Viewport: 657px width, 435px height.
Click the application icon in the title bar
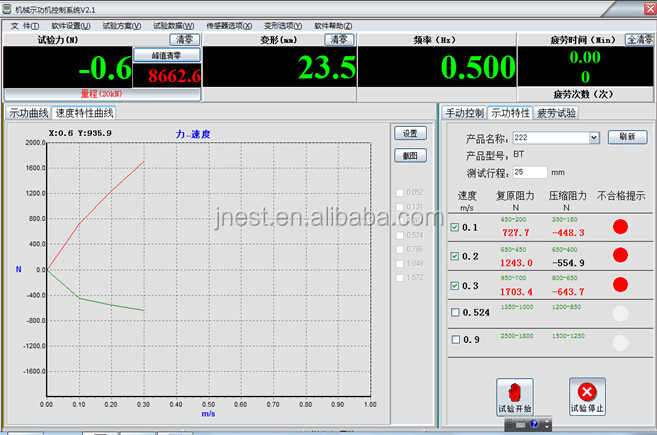(x=7, y=9)
